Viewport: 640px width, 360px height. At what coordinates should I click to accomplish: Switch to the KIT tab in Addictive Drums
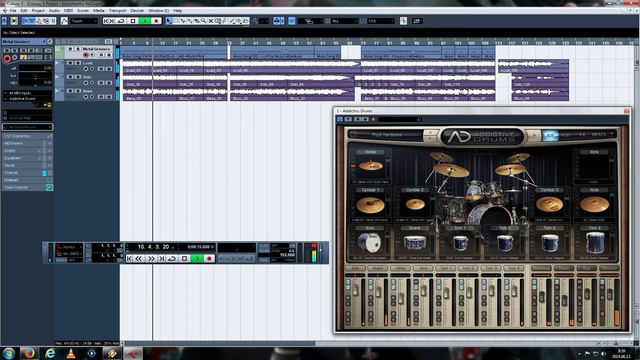[x=550, y=135]
